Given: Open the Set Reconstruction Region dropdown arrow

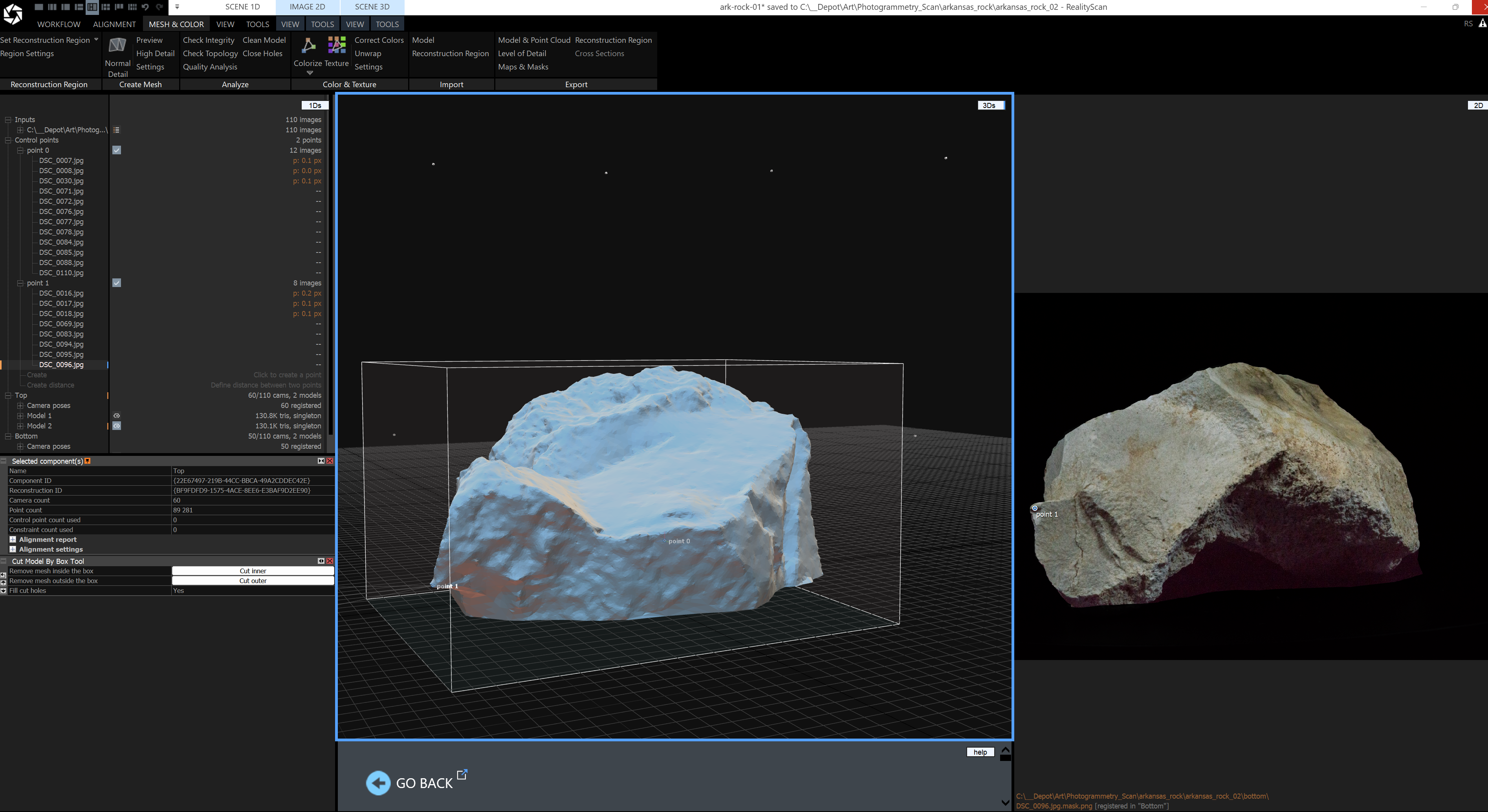Looking at the screenshot, I should (x=96, y=40).
